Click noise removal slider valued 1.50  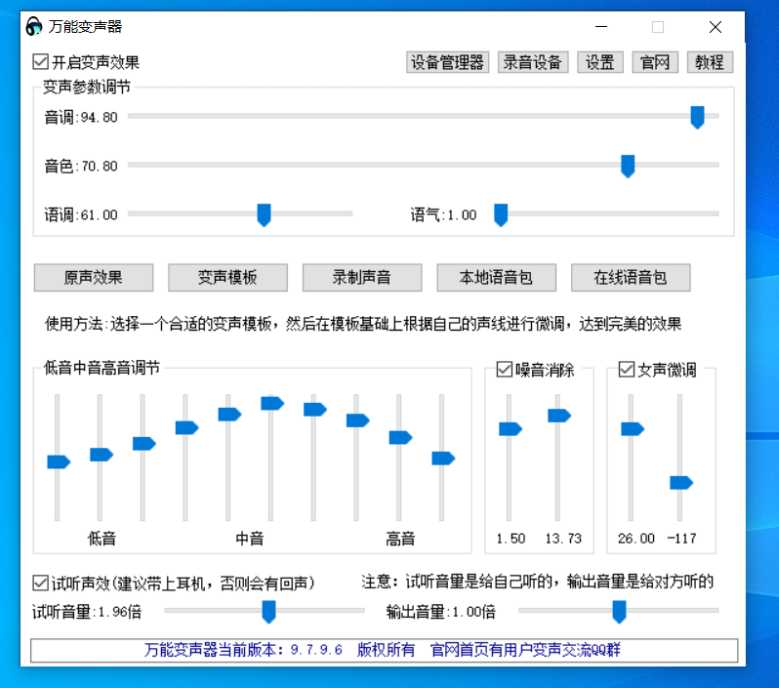click(x=510, y=429)
